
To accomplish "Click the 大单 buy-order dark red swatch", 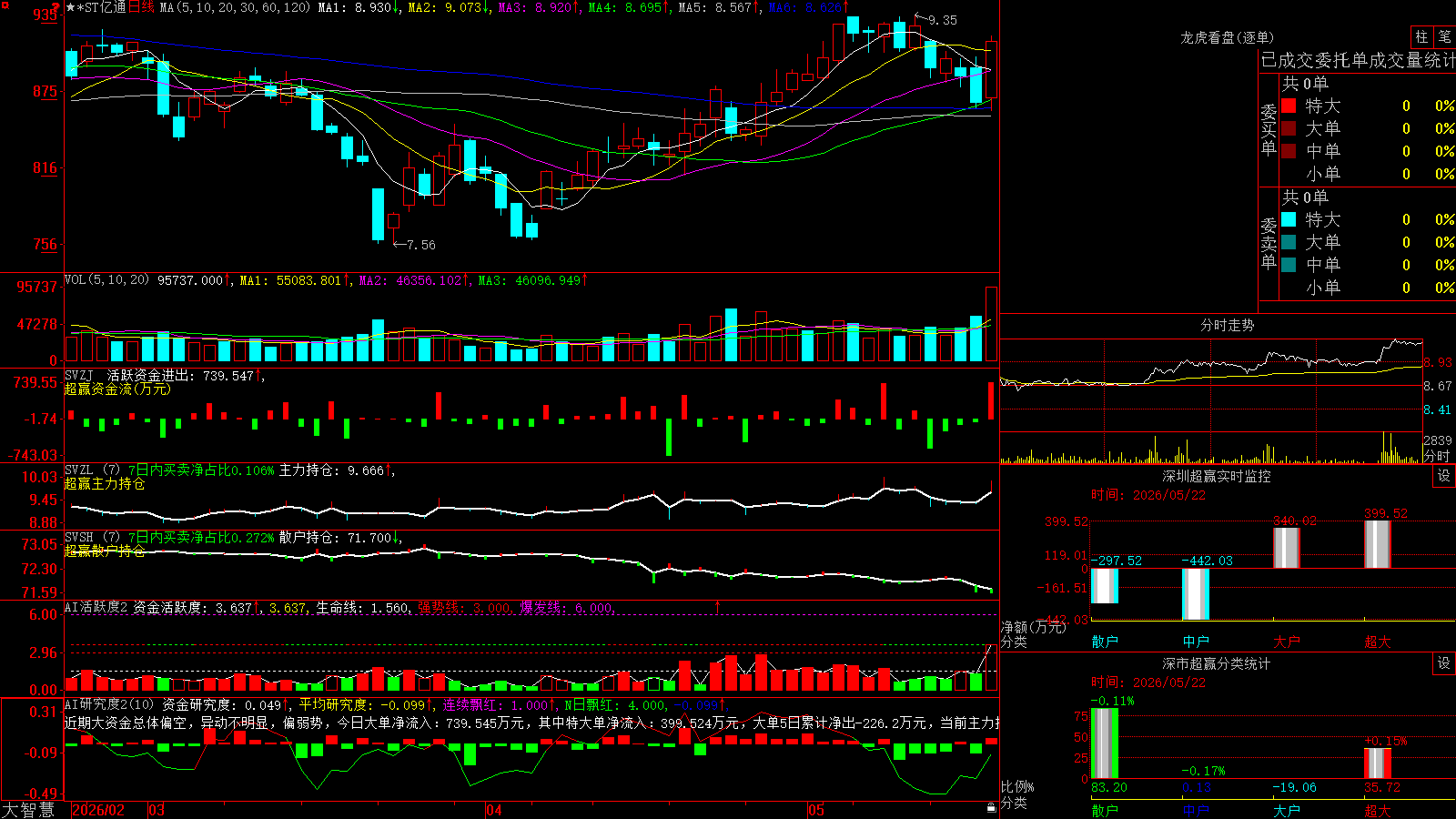I will click(x=1289, y=128).
